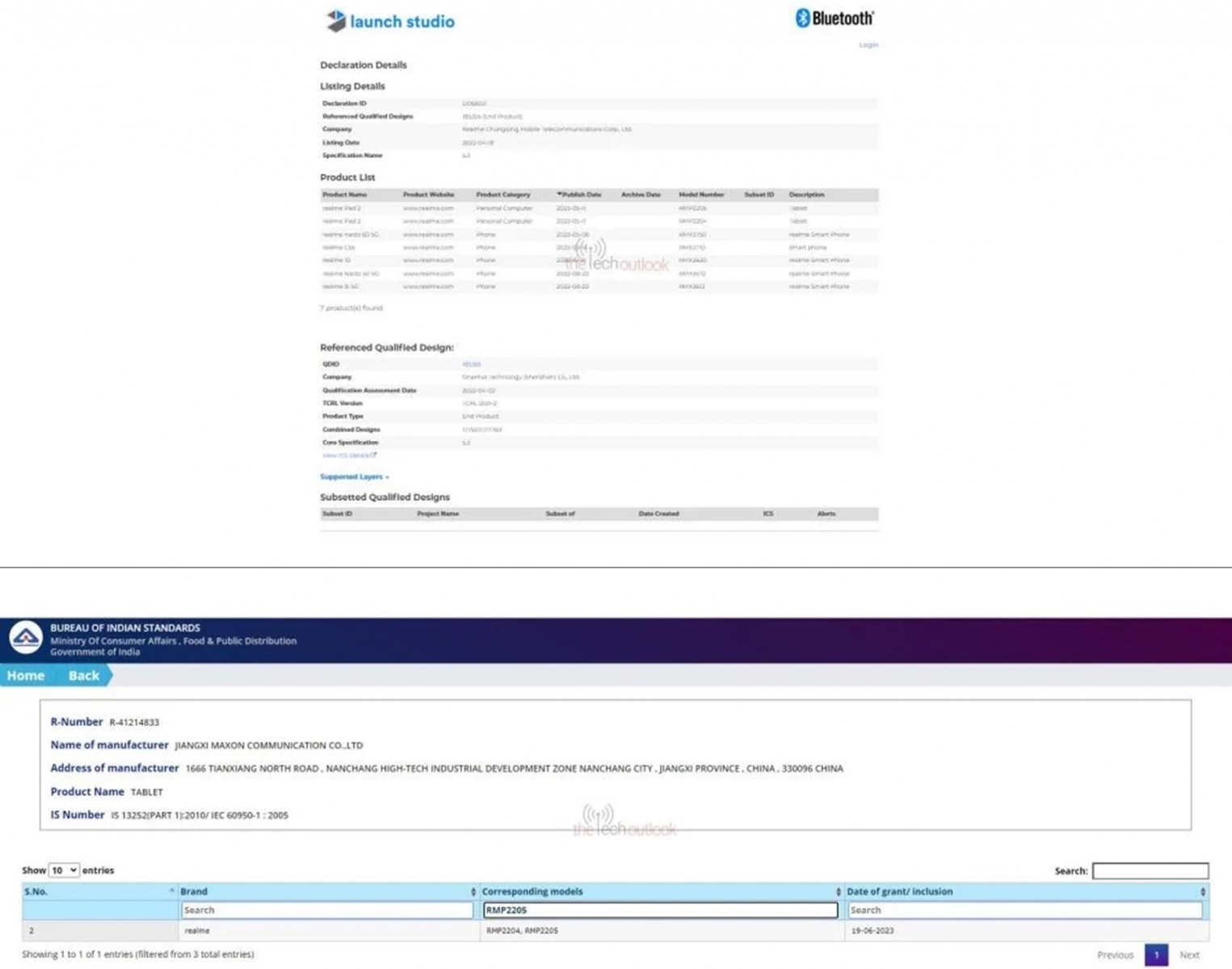This screenshot has height=969, width=1232.
Task: Click the Project Name column header
Action: 438,514
